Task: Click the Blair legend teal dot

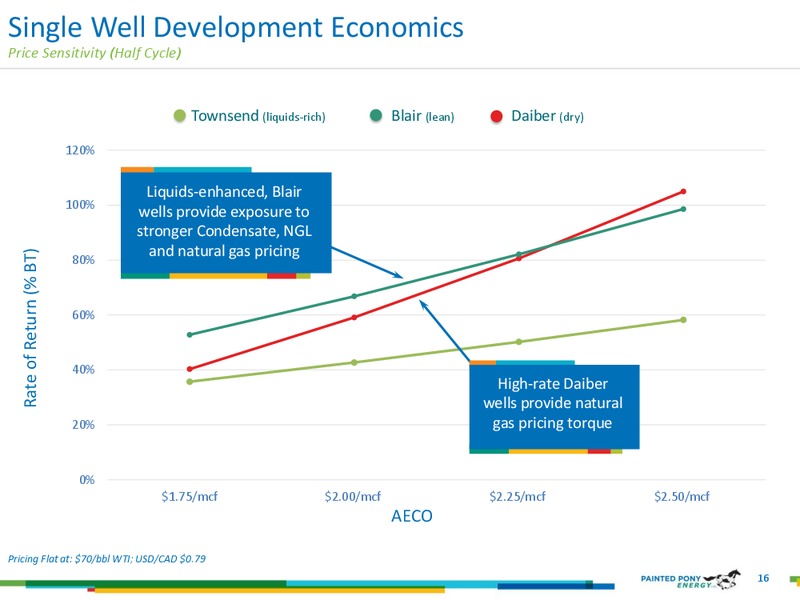Action: [376, 116]
